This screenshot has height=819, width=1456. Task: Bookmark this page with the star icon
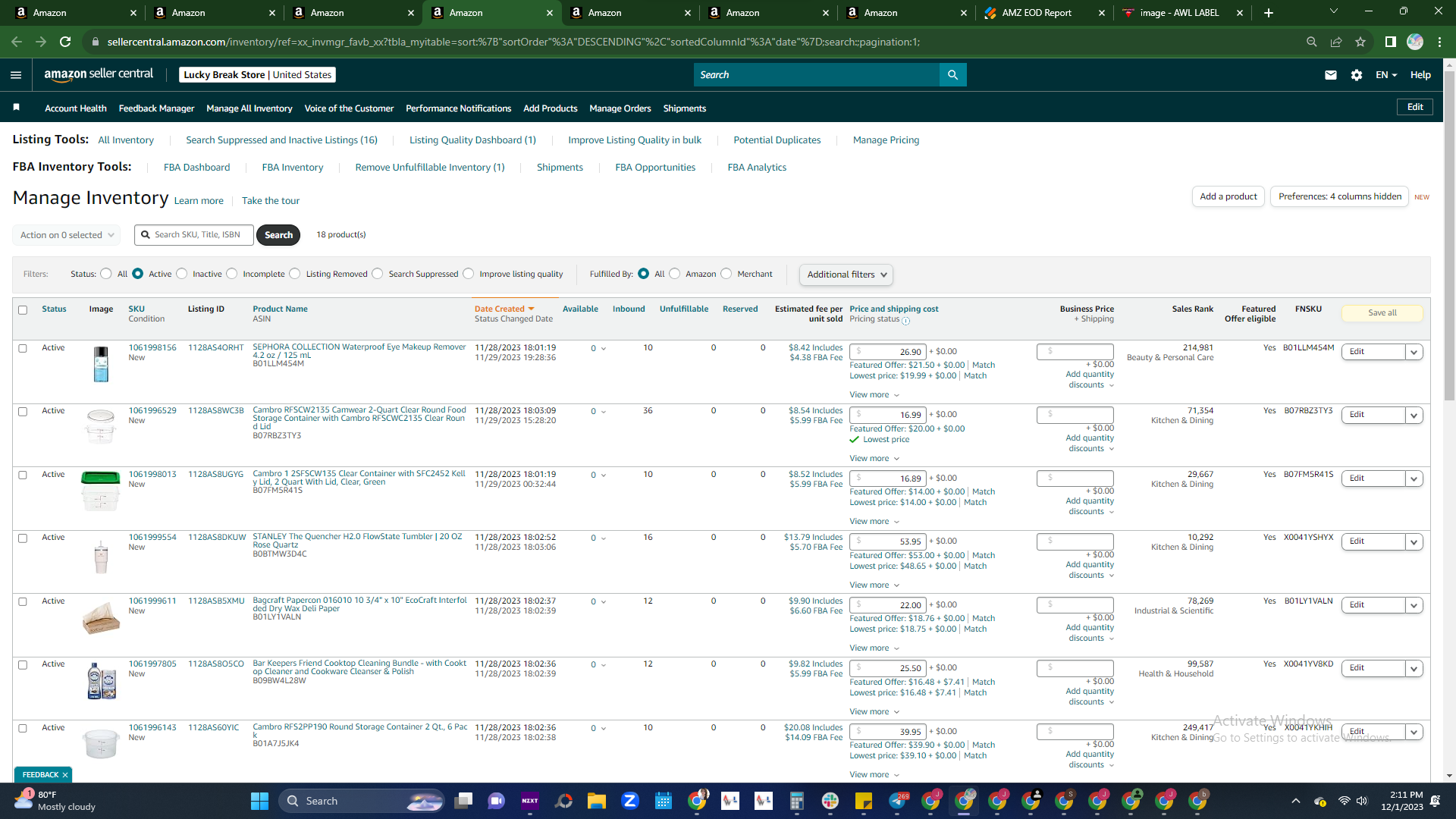coord(1360,42)
